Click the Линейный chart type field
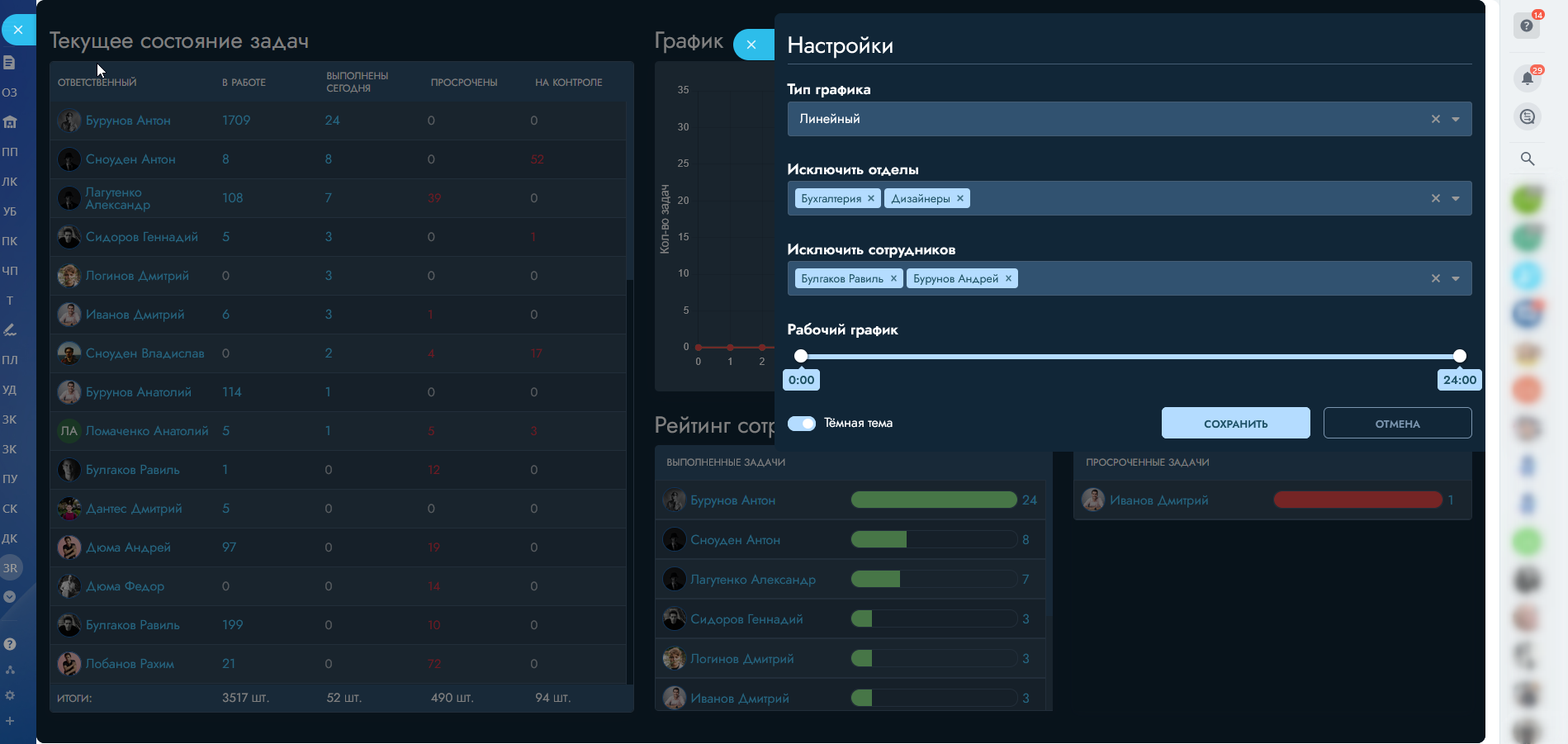This screenshot has width=1568, height=744. coord(1130,119)
